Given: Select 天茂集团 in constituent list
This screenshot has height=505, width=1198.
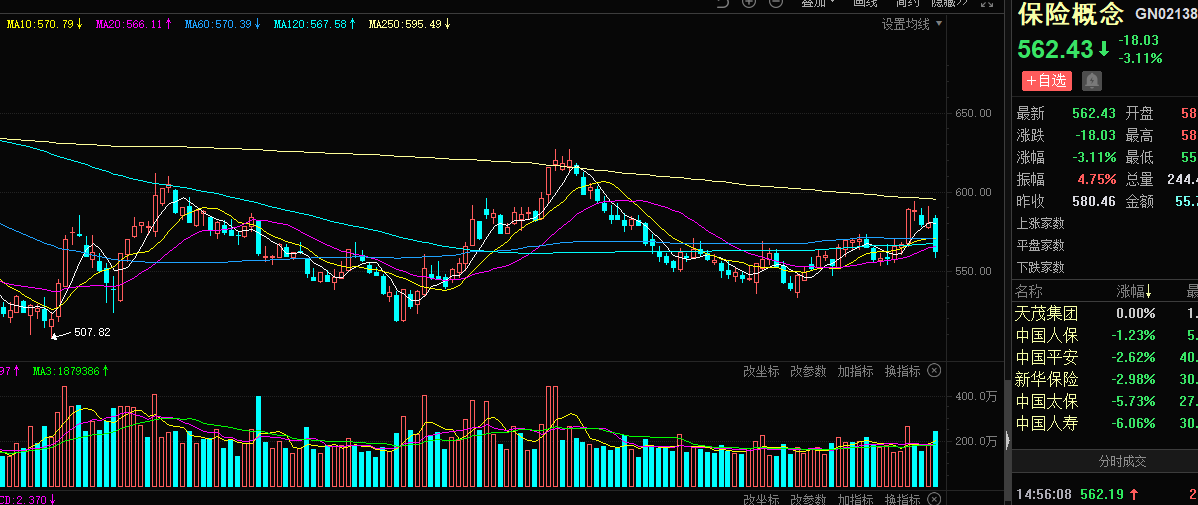Looking at the screenshot, I should [1046, 313].
